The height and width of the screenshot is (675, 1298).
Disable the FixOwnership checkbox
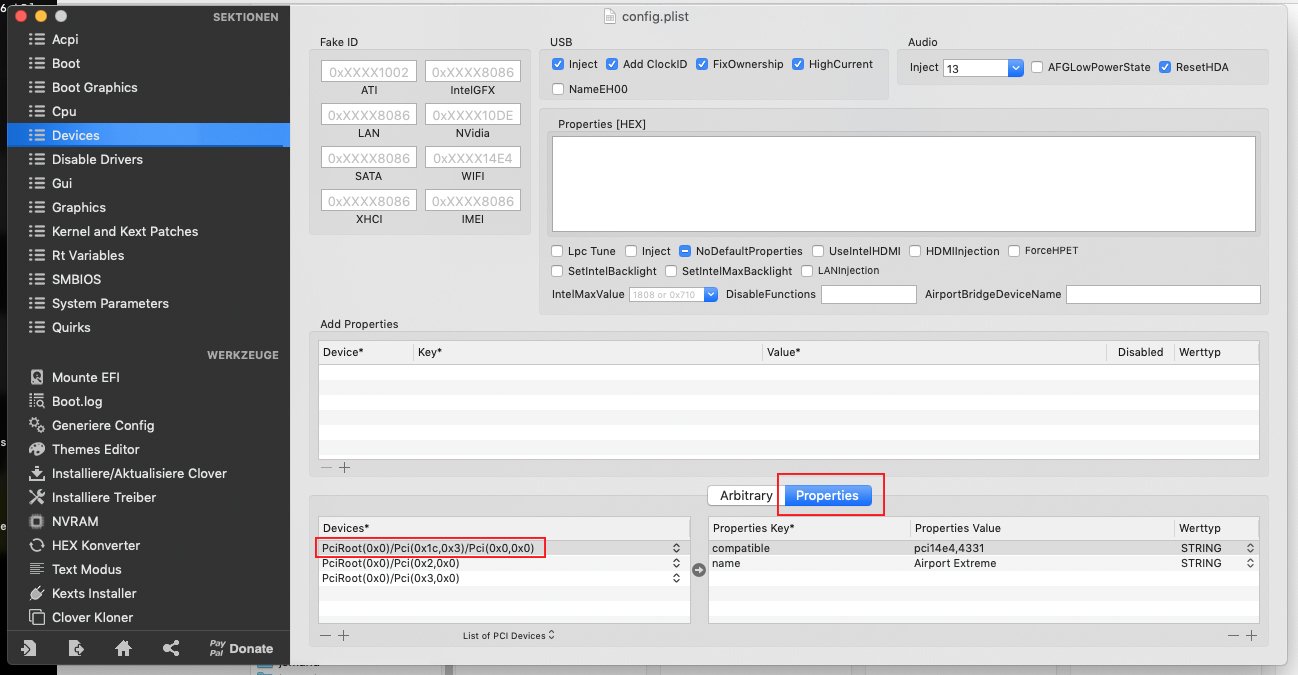[703, 64]
